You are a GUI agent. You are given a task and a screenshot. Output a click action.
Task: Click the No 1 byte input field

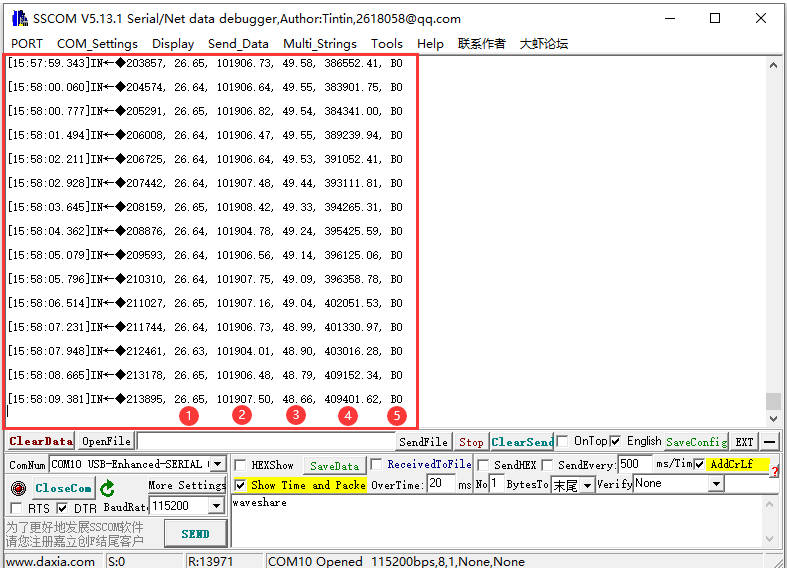(496, 484)
